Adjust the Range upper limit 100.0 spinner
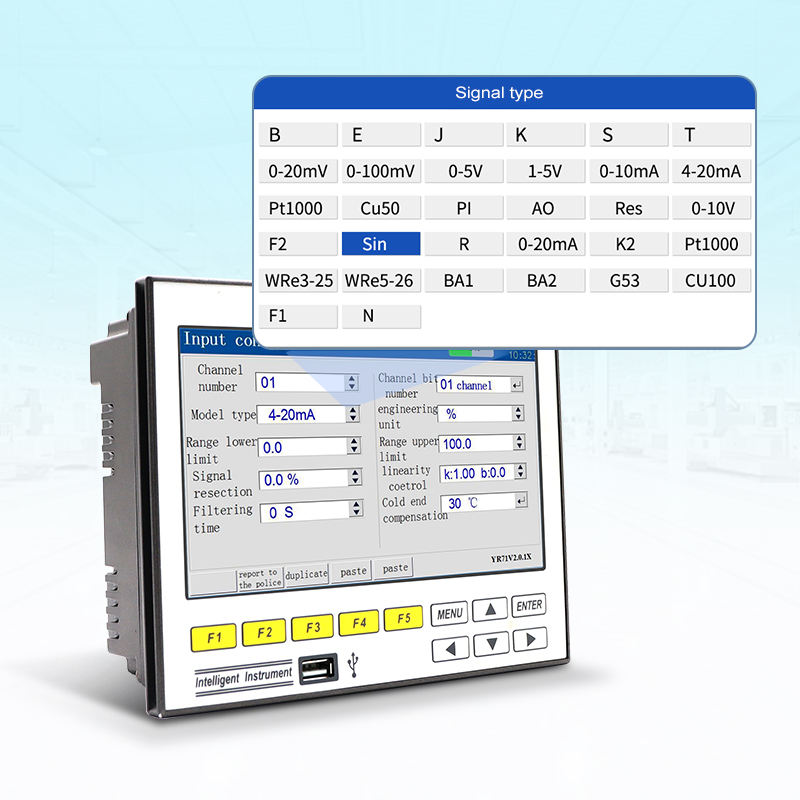Image resolution: width=800 pixels, height=800 pixels. (x=519, y=442)
